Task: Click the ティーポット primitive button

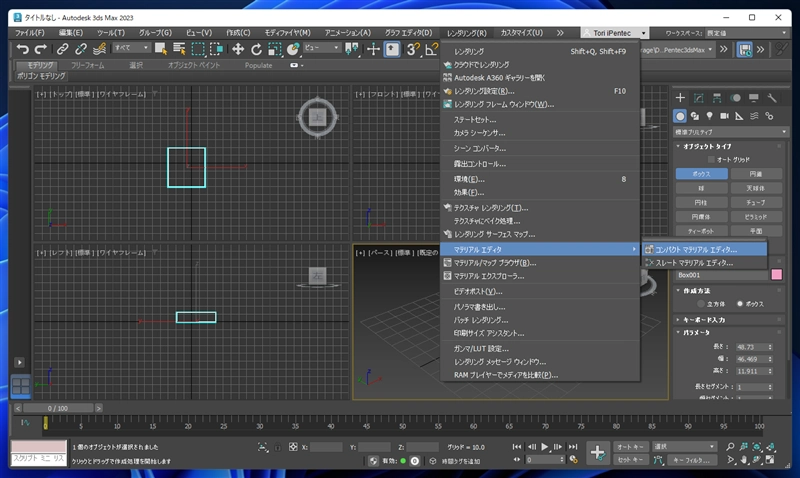Action: coord(702,231)
